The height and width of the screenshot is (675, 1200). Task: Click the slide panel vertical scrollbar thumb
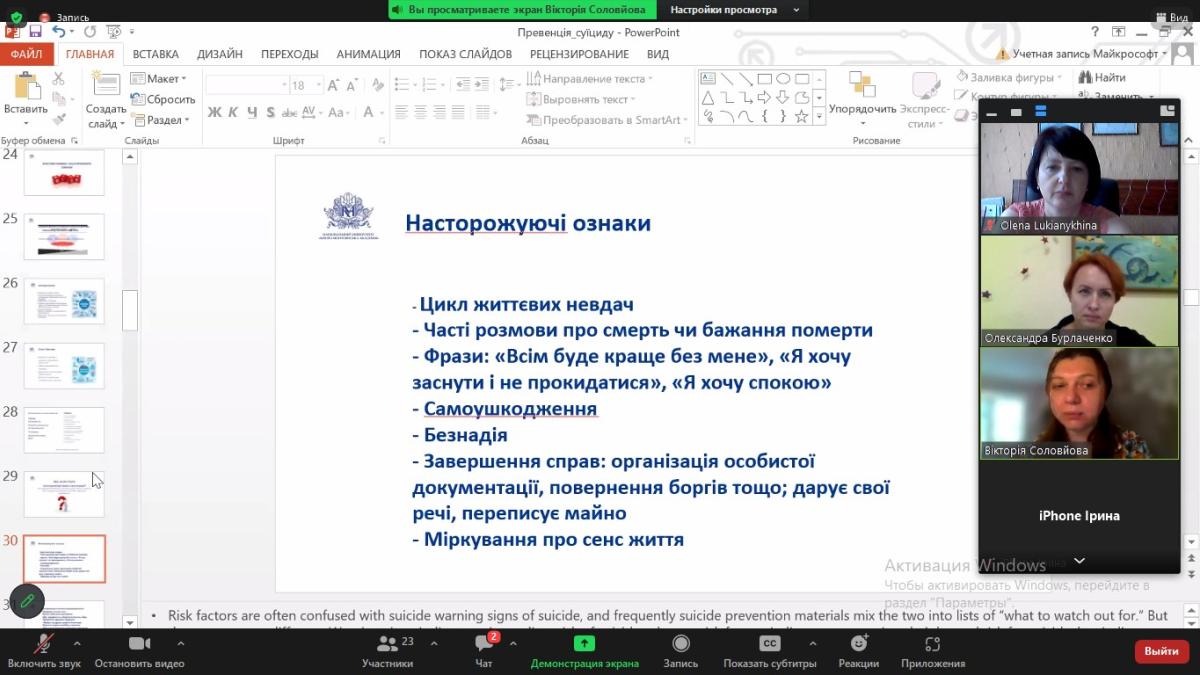click(x=130, y=310)
